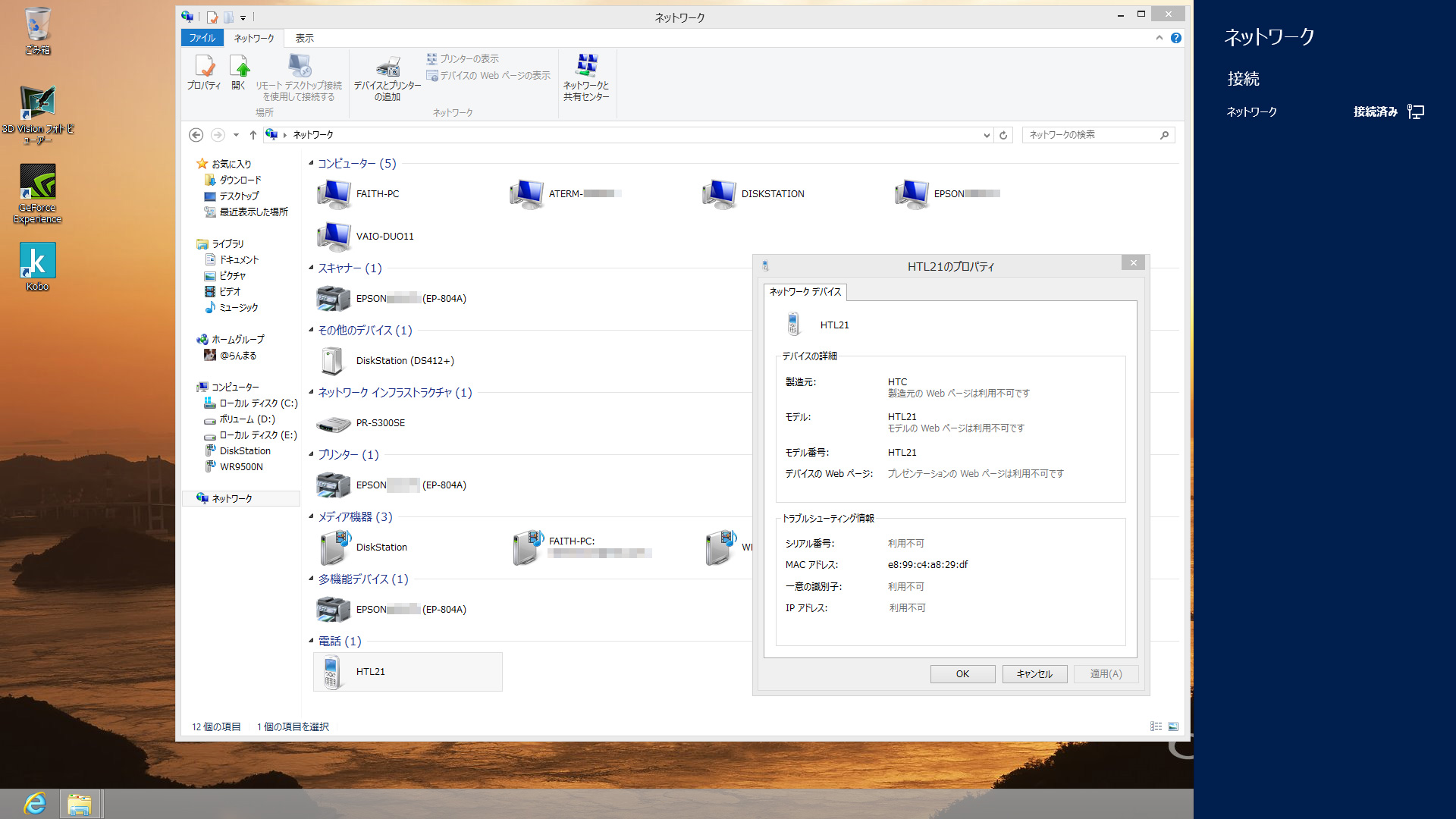Image resolution: width=1456 pixels, height=819 pixels.
Task: Click in the network search box
Action: 1099,135
